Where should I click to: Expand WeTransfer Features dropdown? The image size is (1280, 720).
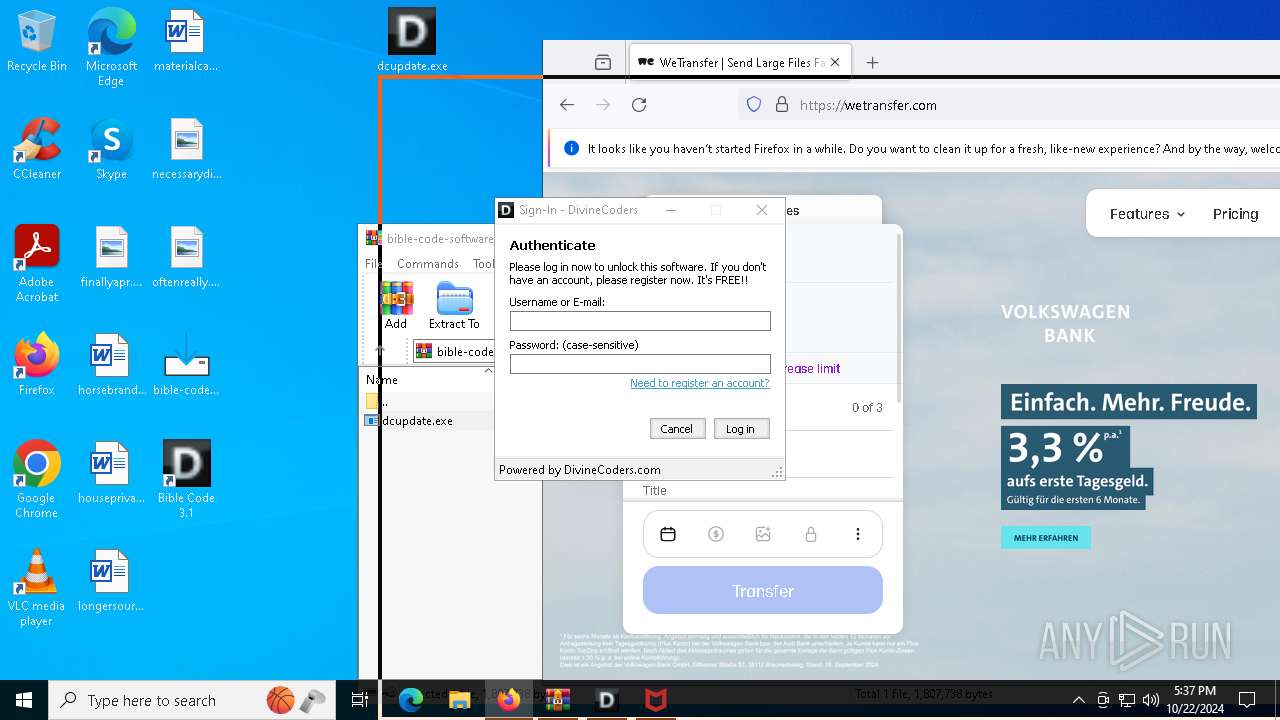click(x=1147, y=214)
